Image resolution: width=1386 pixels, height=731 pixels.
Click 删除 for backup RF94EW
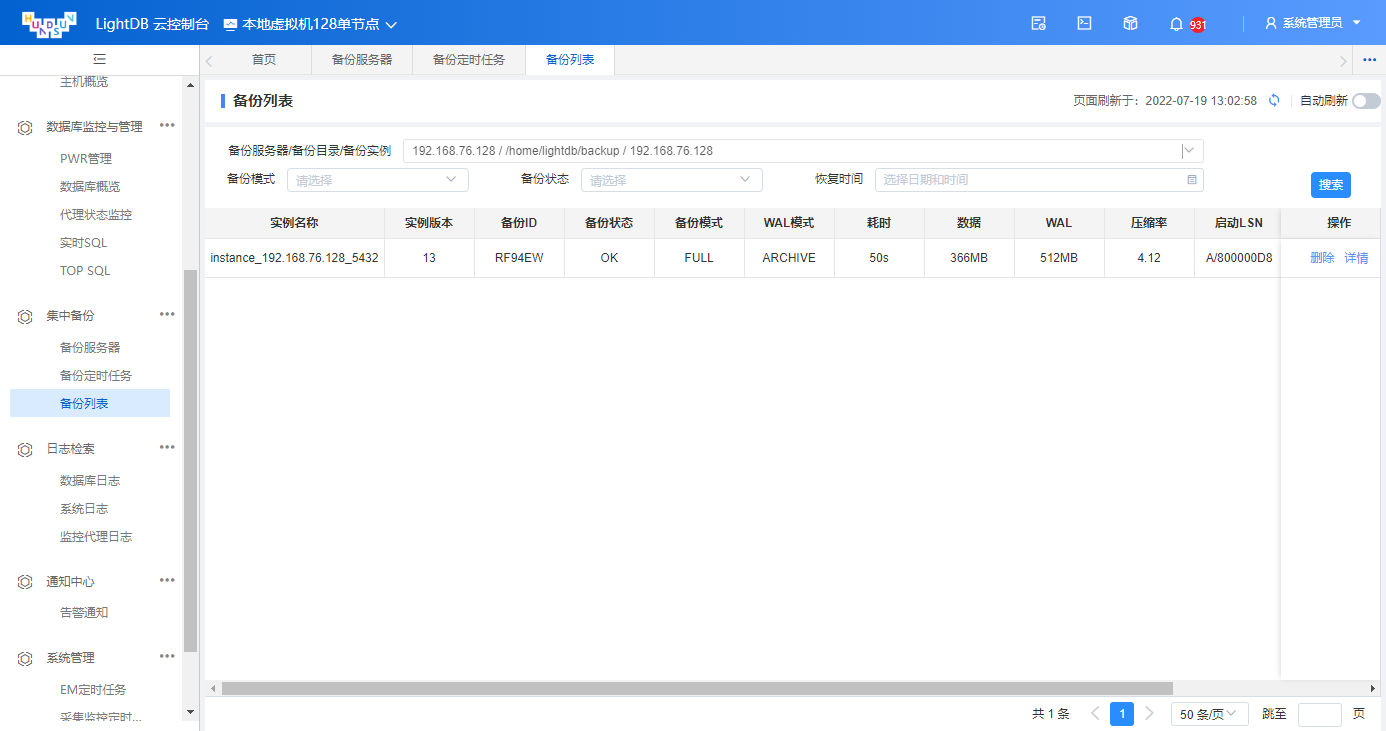tap(1322, 258)
